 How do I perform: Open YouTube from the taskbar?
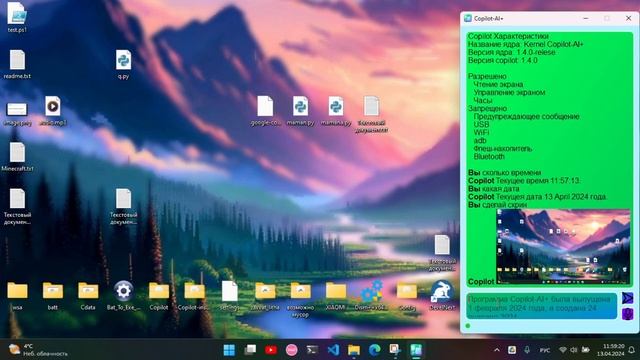click(271, 350)
